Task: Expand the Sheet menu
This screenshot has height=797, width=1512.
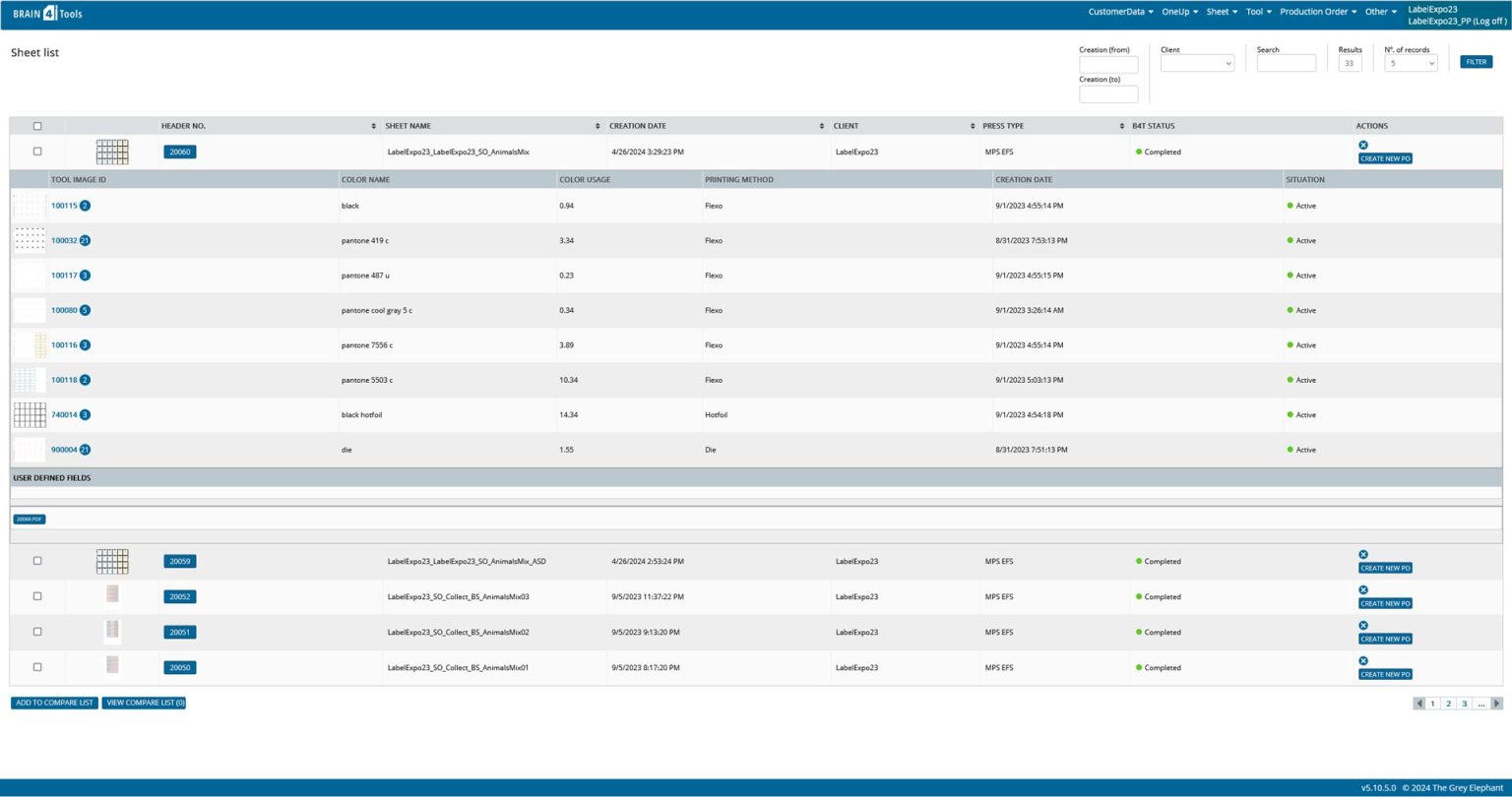Action: pyautogui.click(x=1222, y=12)
